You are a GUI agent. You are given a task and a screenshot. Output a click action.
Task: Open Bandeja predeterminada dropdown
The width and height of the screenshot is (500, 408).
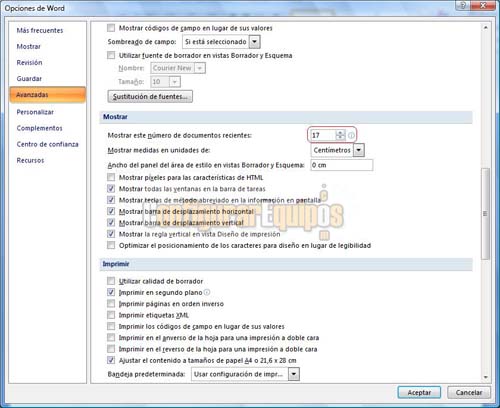click(x=294, y=374)
